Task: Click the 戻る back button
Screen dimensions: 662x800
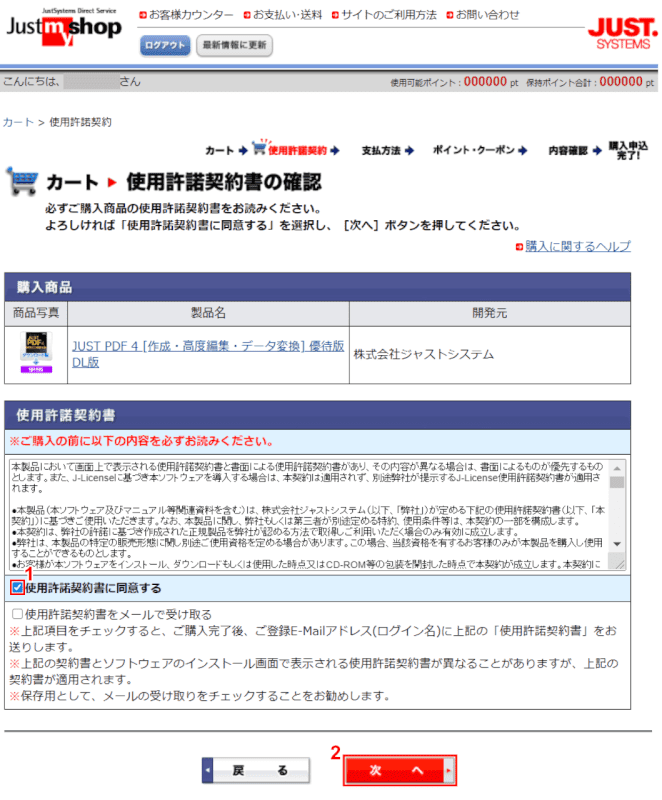Action: pos(256,770)
